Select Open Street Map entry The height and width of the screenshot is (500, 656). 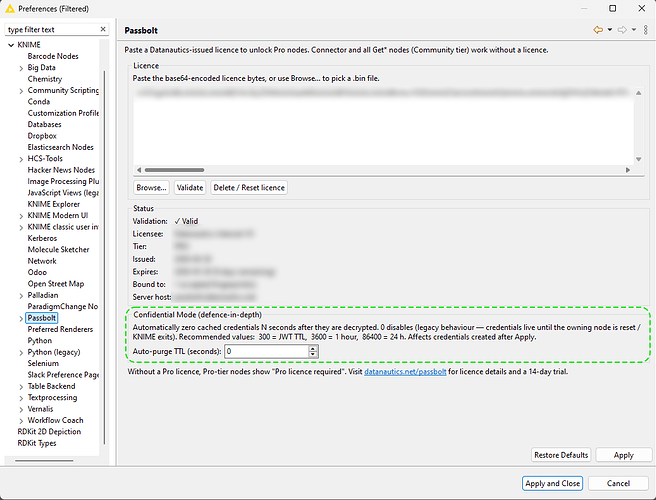click(56, 284)
